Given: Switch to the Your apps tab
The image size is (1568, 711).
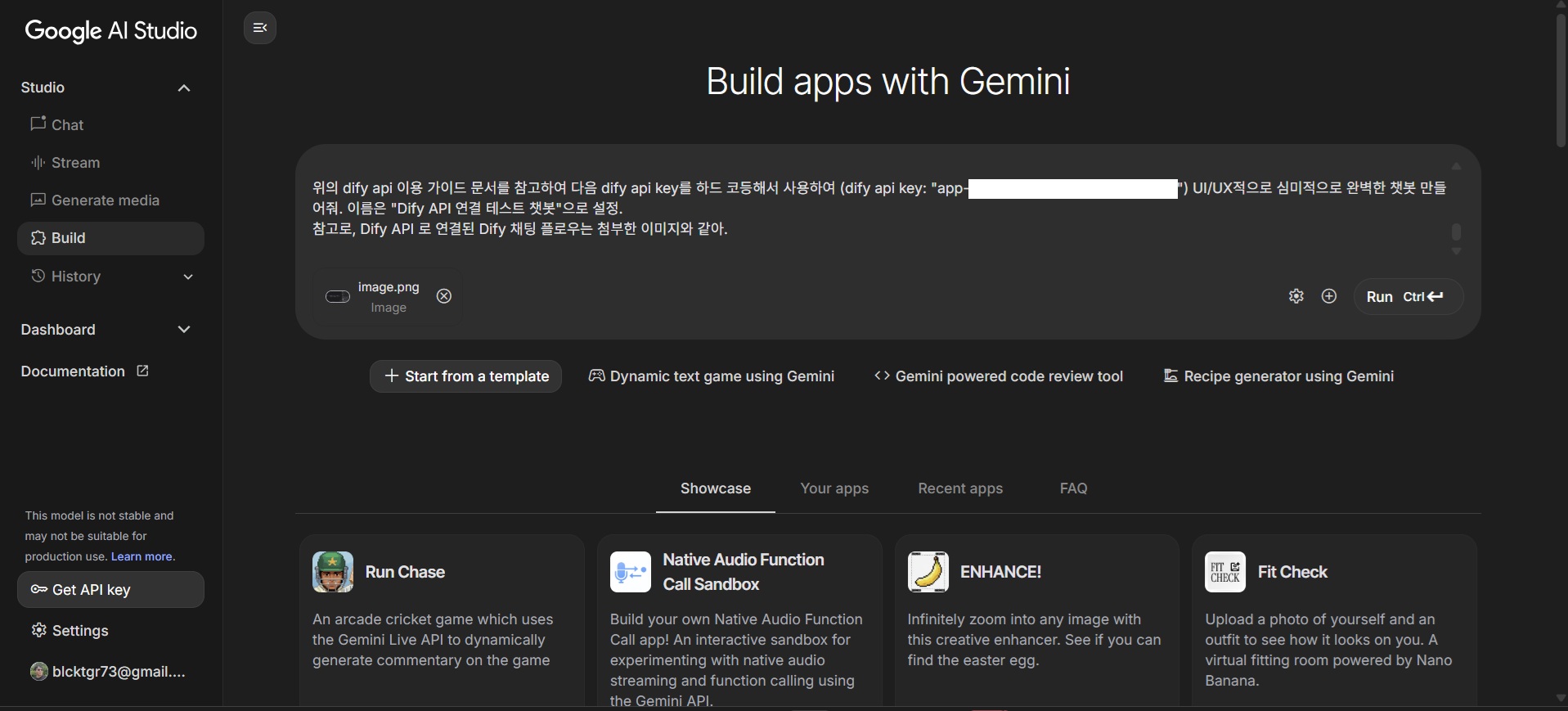Looking at the screenshot, I should 834,488.
